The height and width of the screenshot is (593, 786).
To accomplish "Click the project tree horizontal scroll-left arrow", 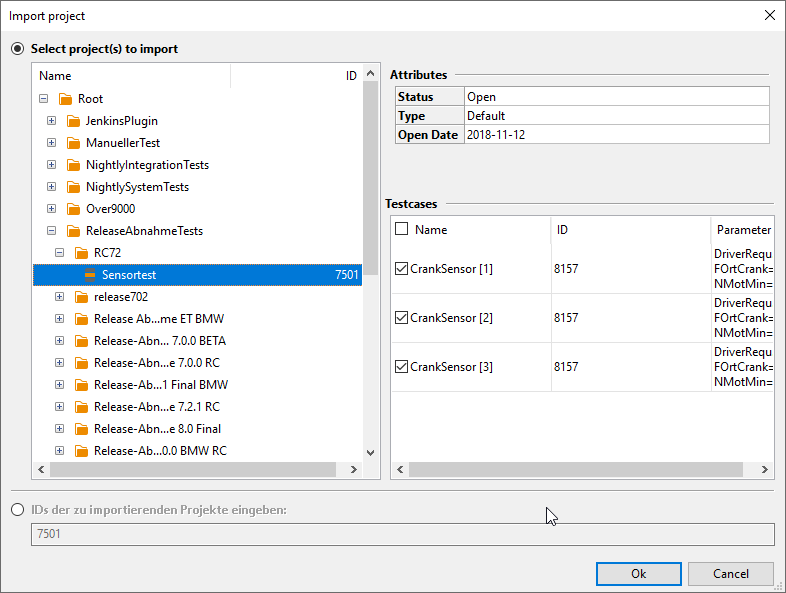I will click(41, 470).
